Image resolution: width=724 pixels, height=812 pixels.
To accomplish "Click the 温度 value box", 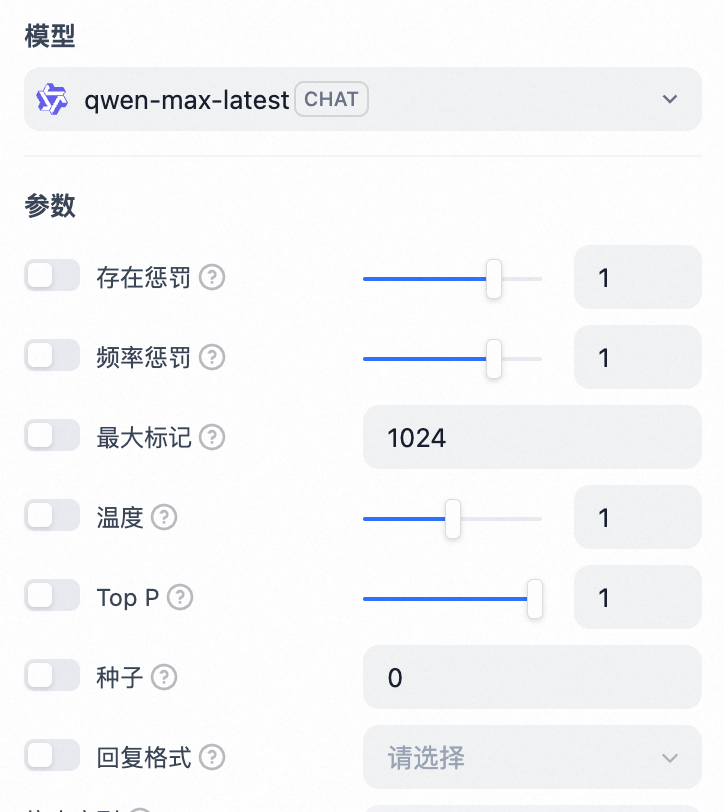I will pyautogui.click(x=638, y=517).
